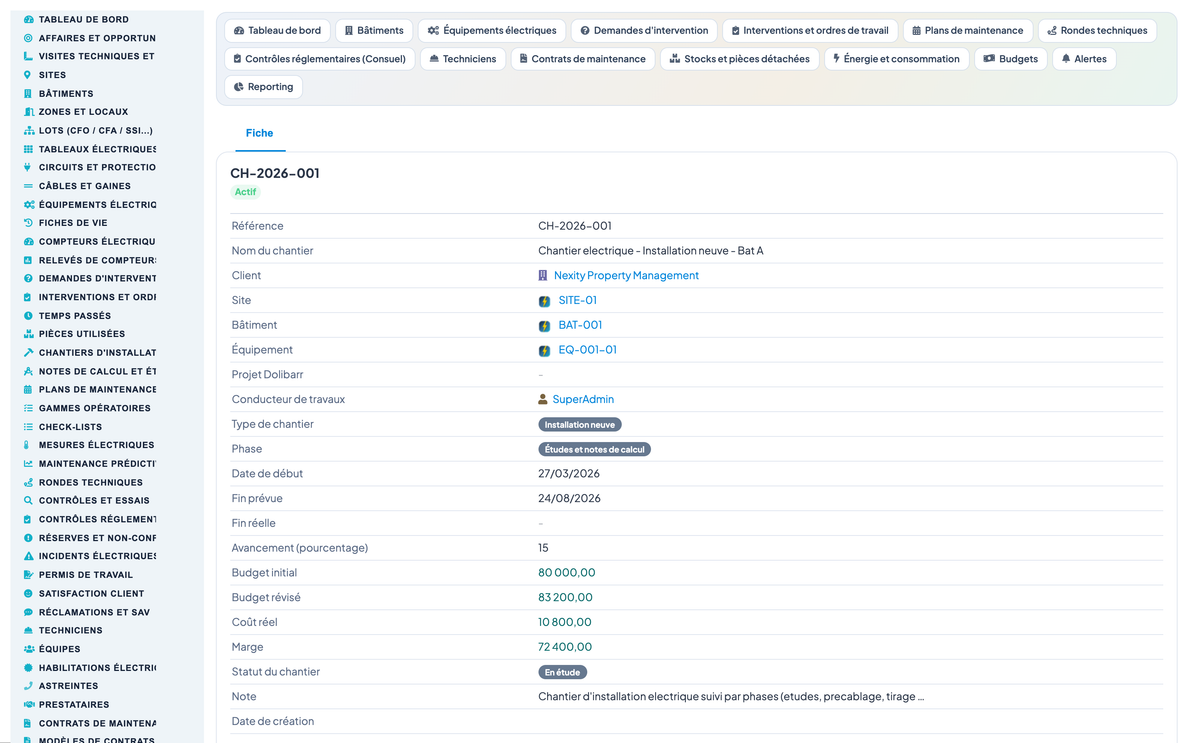Click the Tableau de bord top button
Image resolution: width=1200 pixels, height=743 pixels.
[277, 31]
